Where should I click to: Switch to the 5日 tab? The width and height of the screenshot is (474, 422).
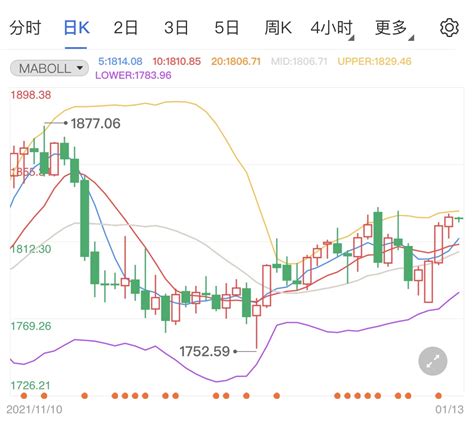pos(227,28)
